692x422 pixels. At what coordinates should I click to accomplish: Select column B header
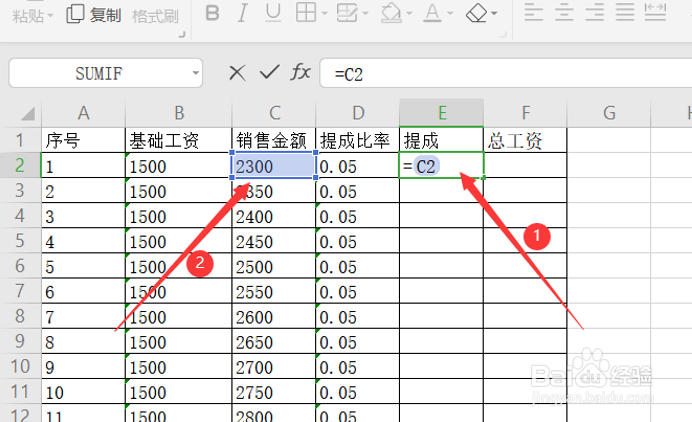179,113
